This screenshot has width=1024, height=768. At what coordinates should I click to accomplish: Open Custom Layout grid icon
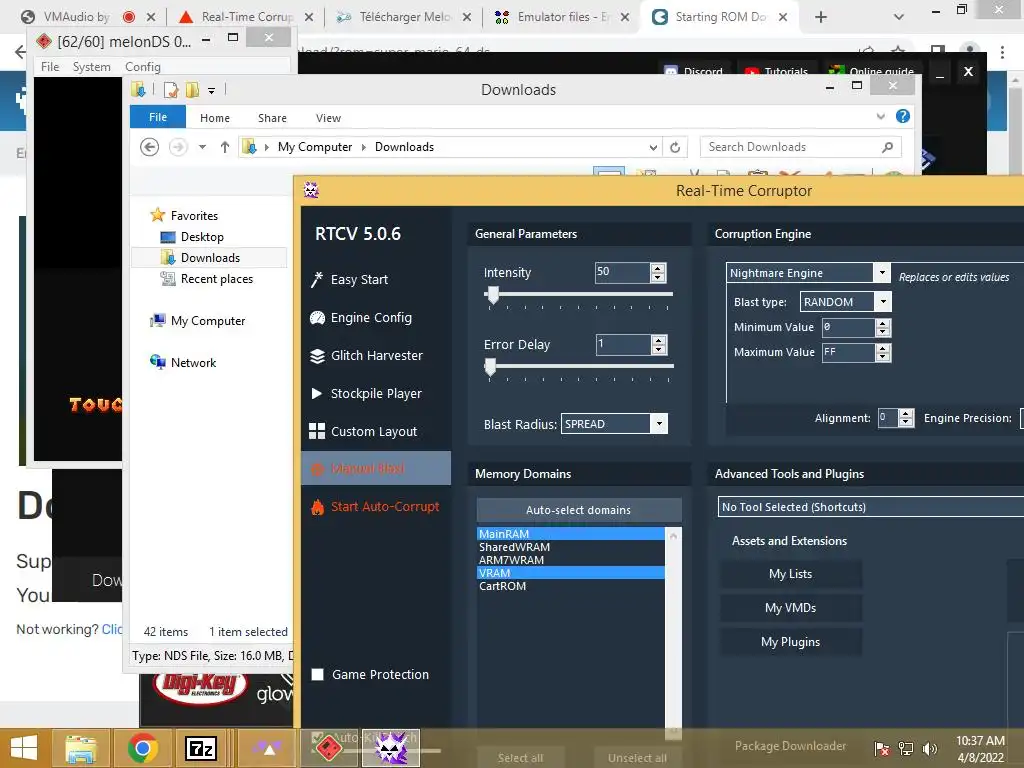(317, 432)
